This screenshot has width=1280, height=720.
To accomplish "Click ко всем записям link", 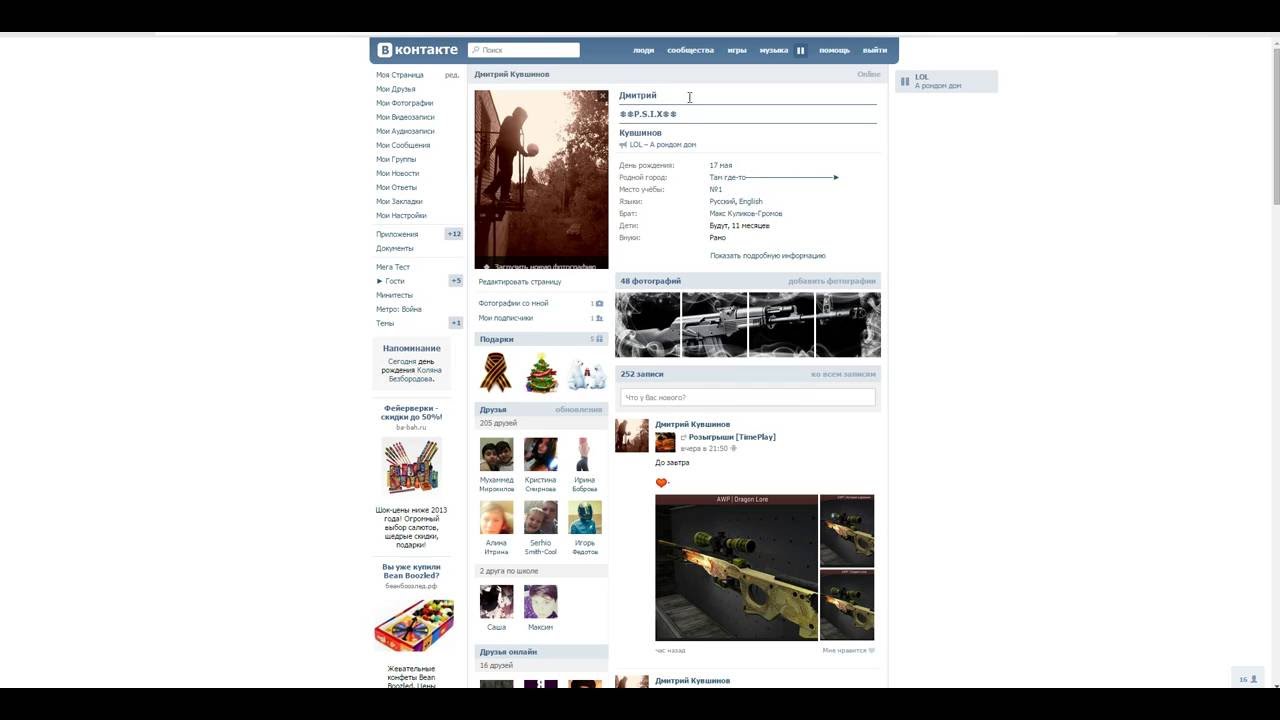I will tap(843, 374).
